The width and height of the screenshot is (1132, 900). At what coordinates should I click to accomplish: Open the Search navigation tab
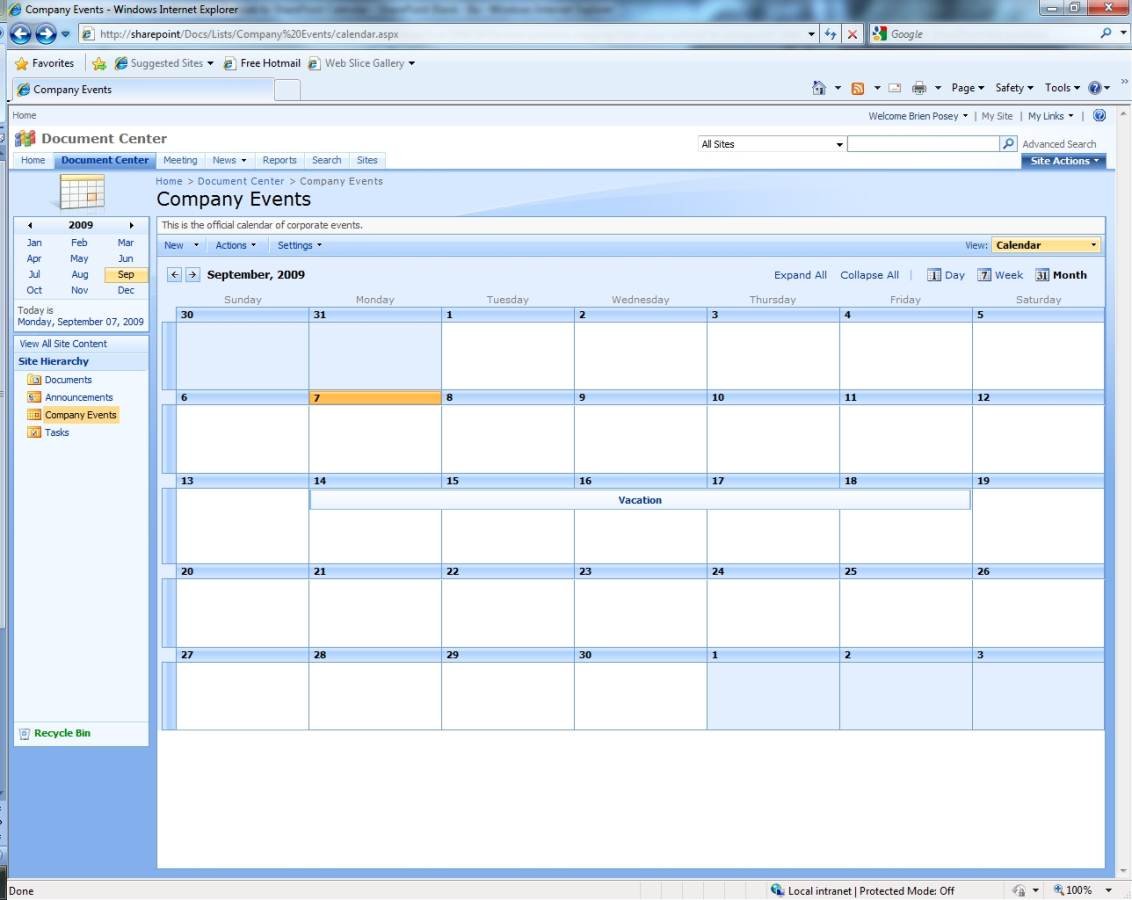(x=326, y=160)
